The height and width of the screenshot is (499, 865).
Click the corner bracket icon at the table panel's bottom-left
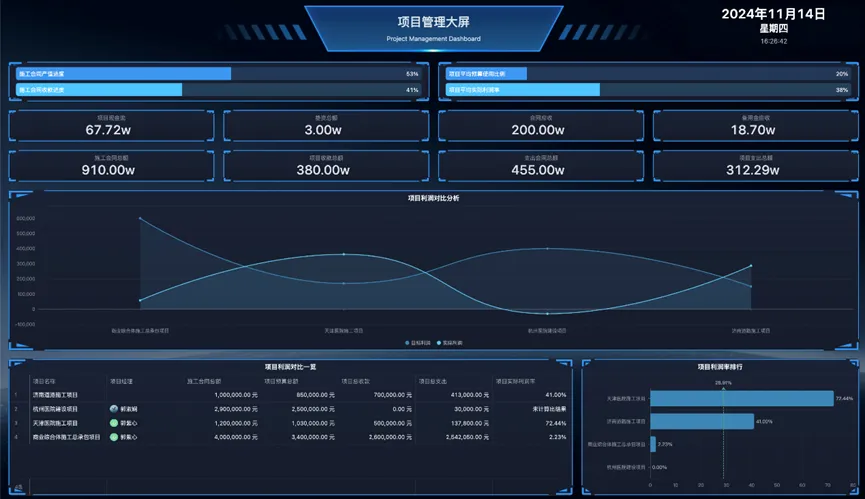[18, 488]
